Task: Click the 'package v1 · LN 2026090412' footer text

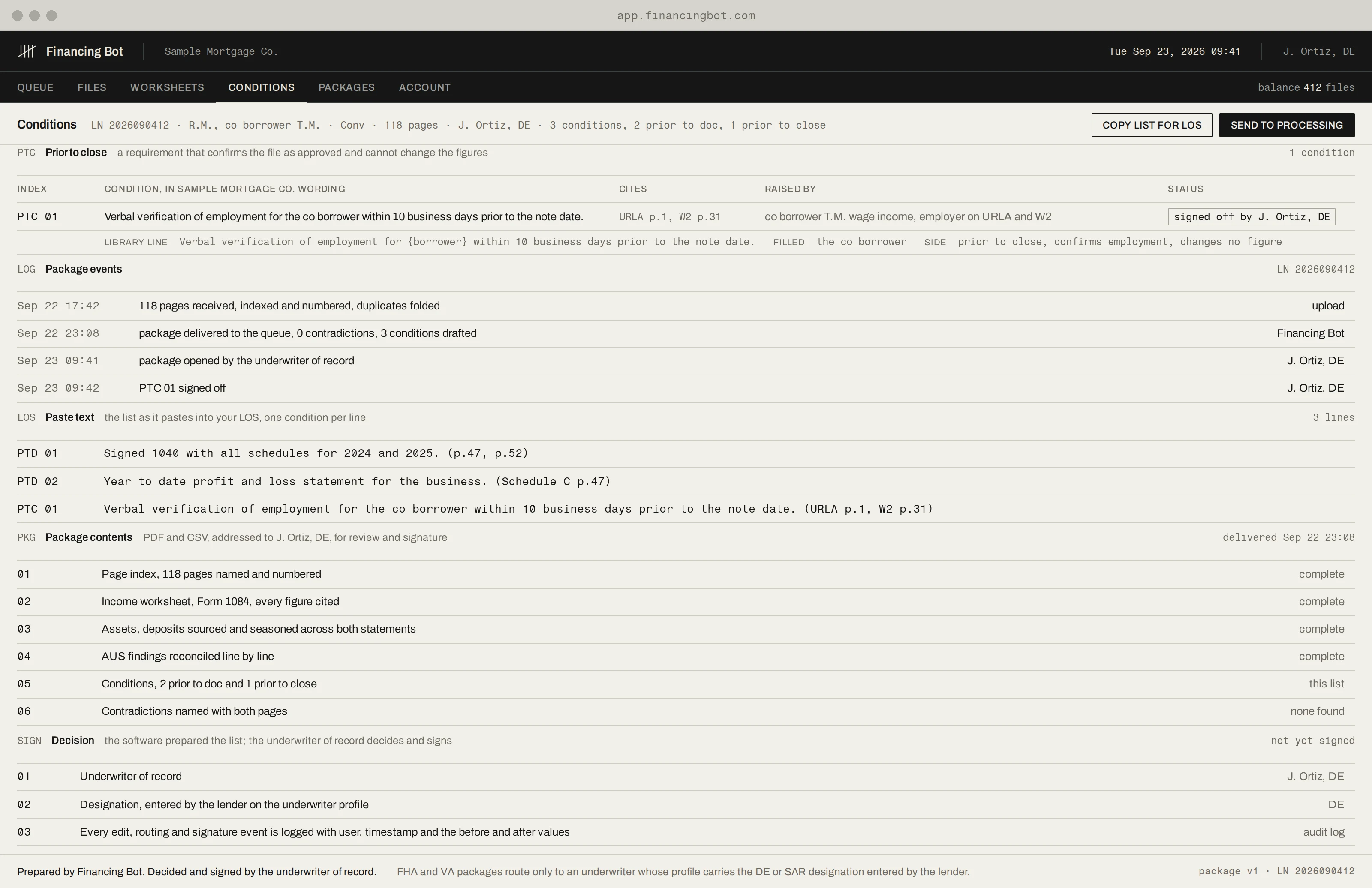Action: tap(1276, 871)
